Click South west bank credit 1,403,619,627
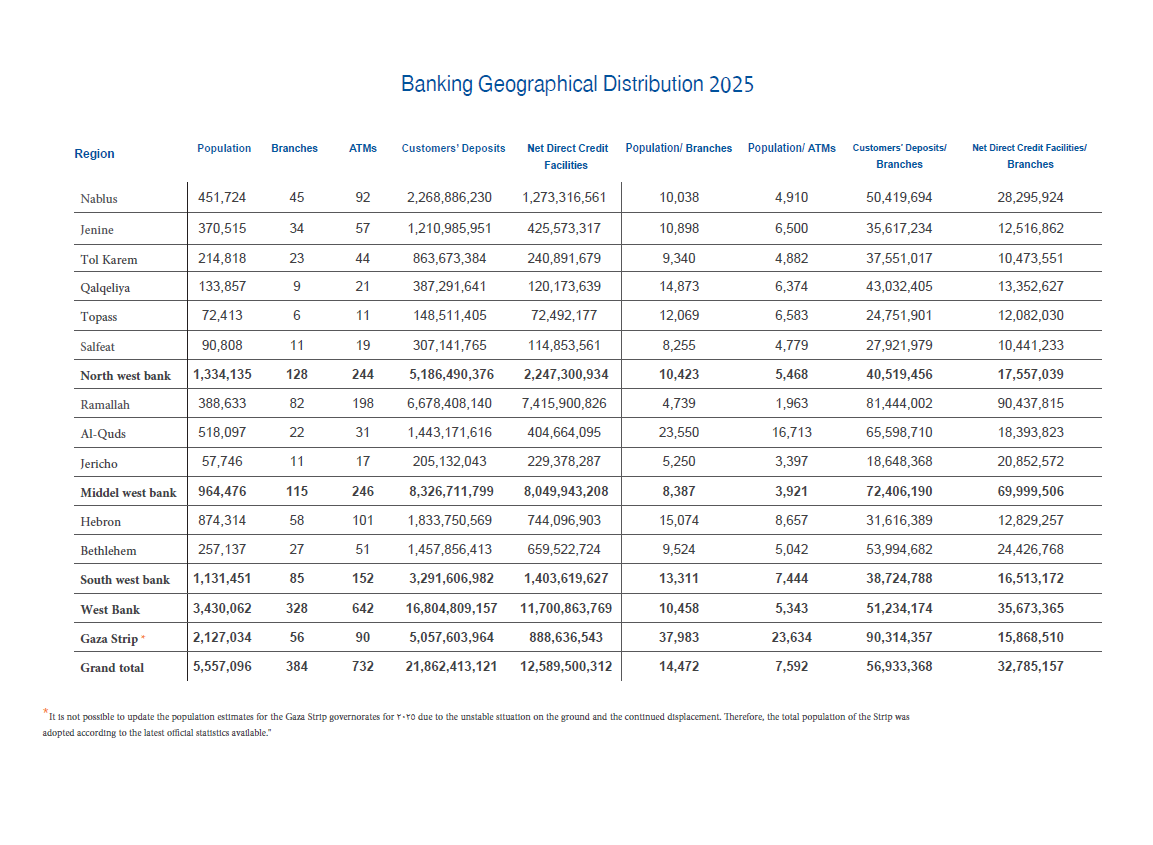Viewport: 1153px width, 845px height. [x=566, y=578]
